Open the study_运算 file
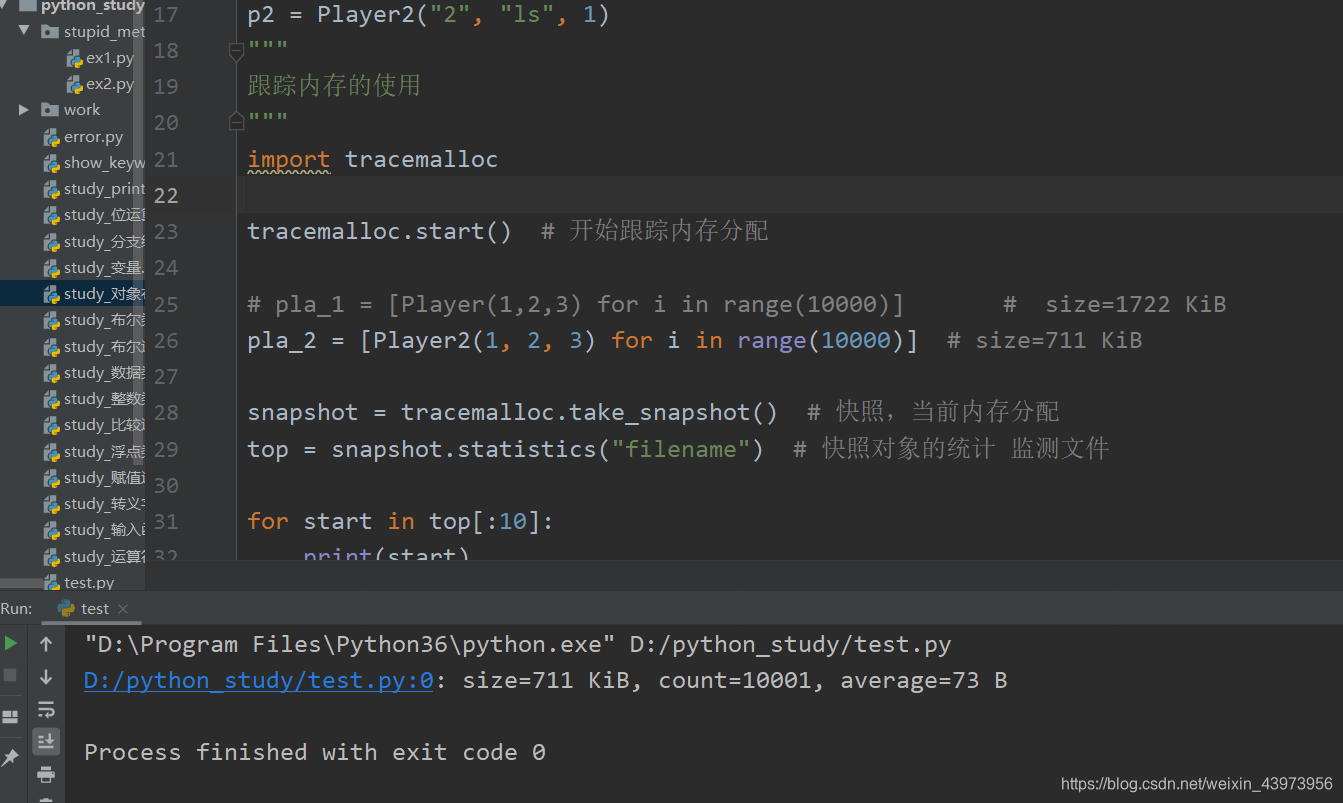This screenshot has height=803, width=1343. coord(94,557)
